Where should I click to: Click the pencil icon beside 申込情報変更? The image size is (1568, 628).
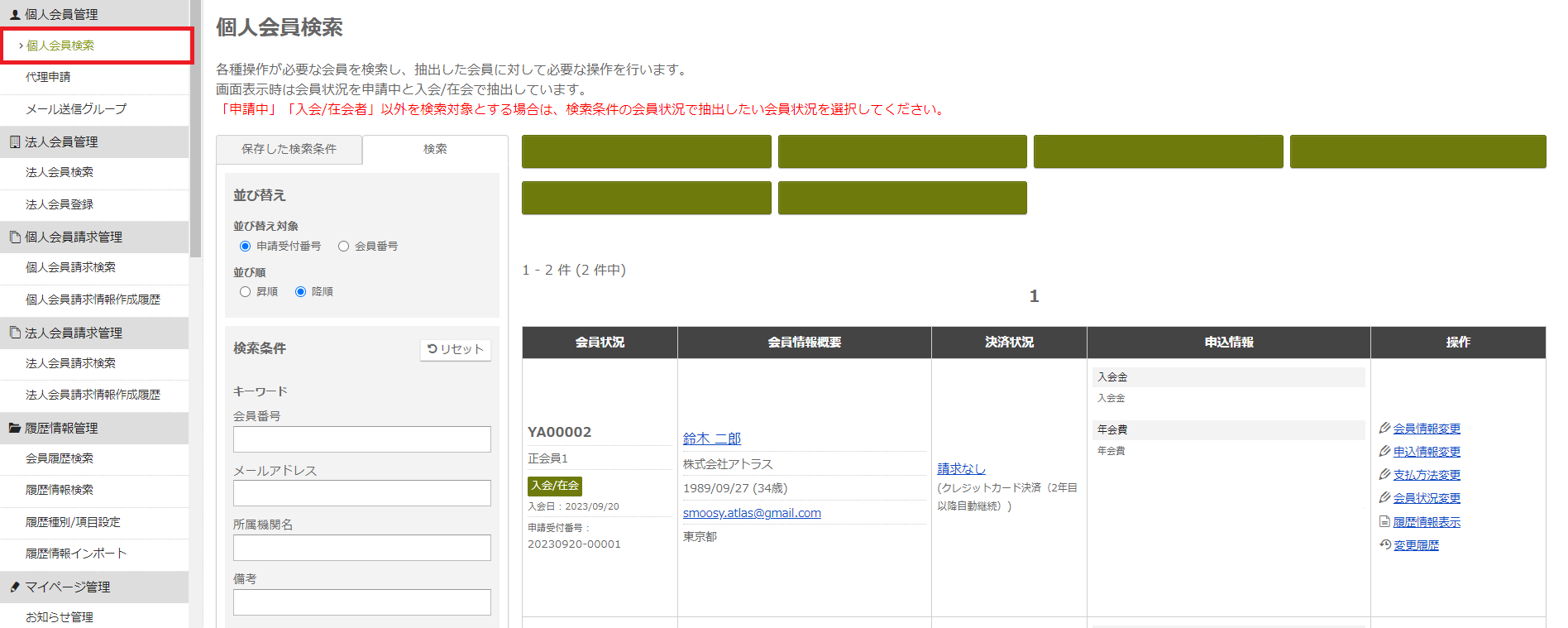[x=1384, y=451]
